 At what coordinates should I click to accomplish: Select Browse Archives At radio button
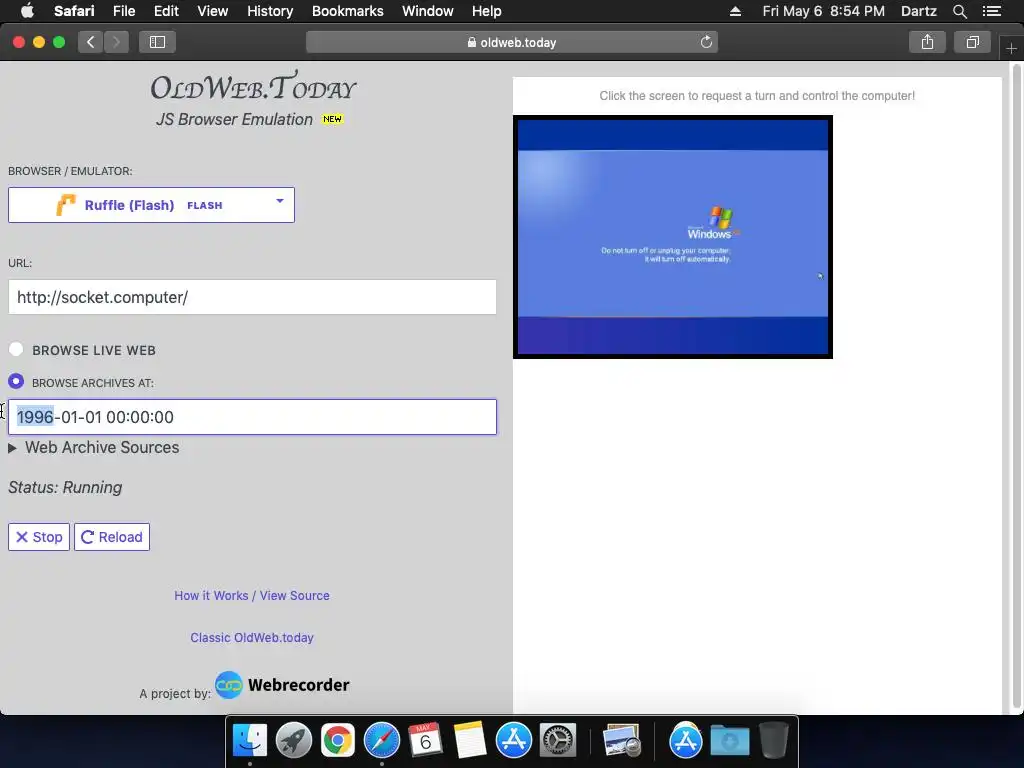pyautogui.click(x=16, y=381)
